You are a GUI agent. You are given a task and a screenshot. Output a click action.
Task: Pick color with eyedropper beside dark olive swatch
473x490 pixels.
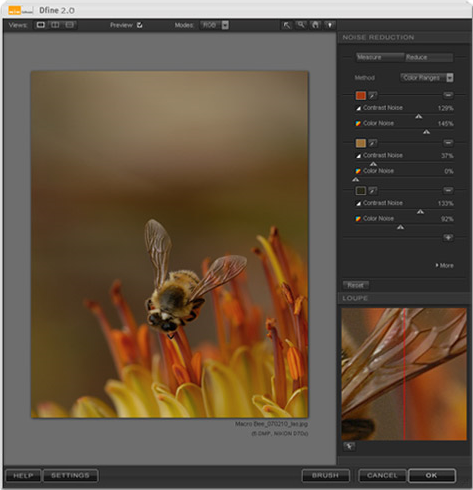click(x=373, y=191)
